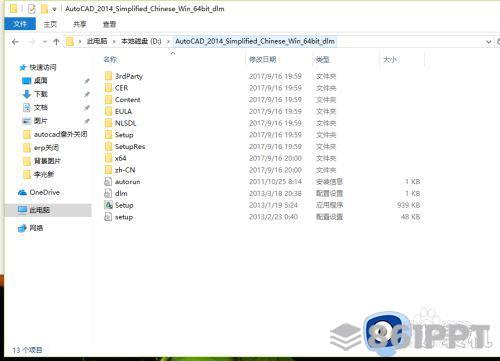Go up one folder level arrow

tap(56, 42)
